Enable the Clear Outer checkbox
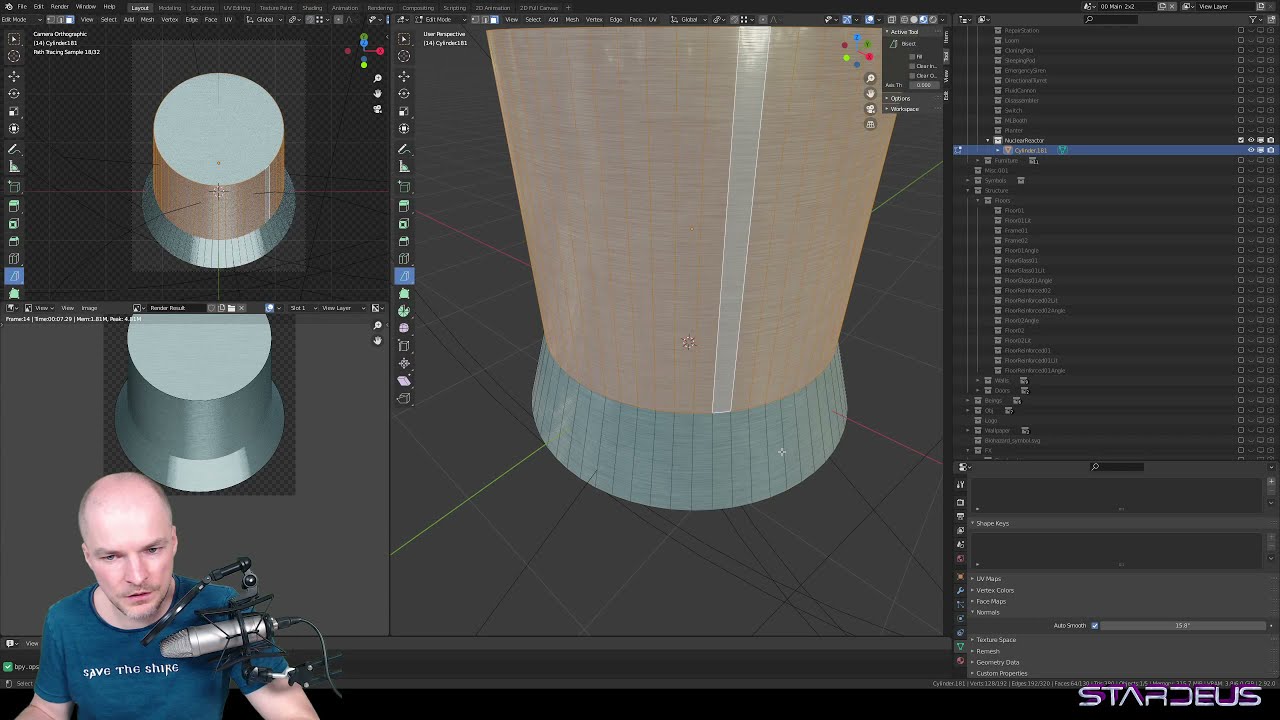This screenshot has height=720, width=1280. 912,75
